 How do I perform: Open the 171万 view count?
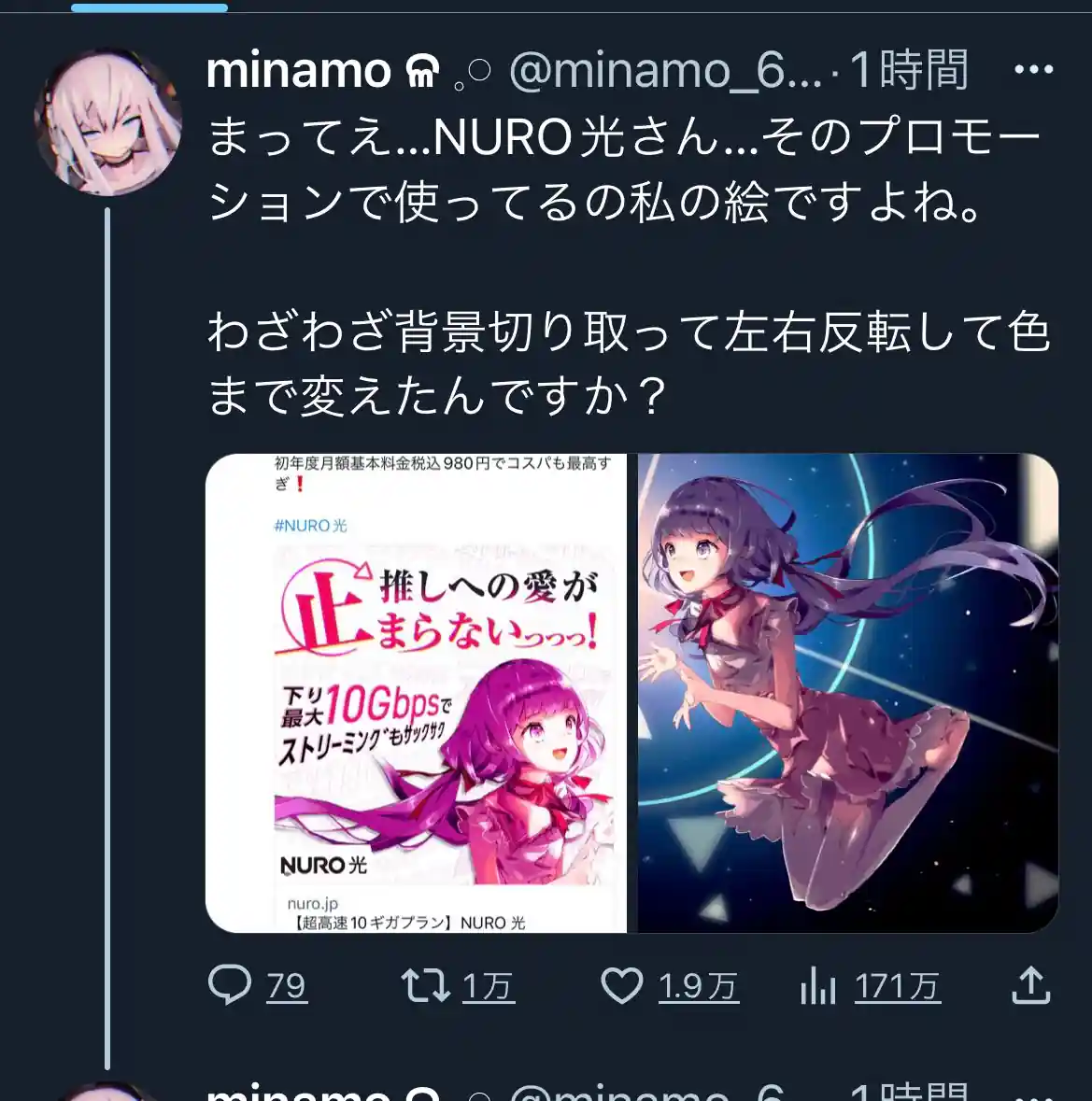pos(897,986)
